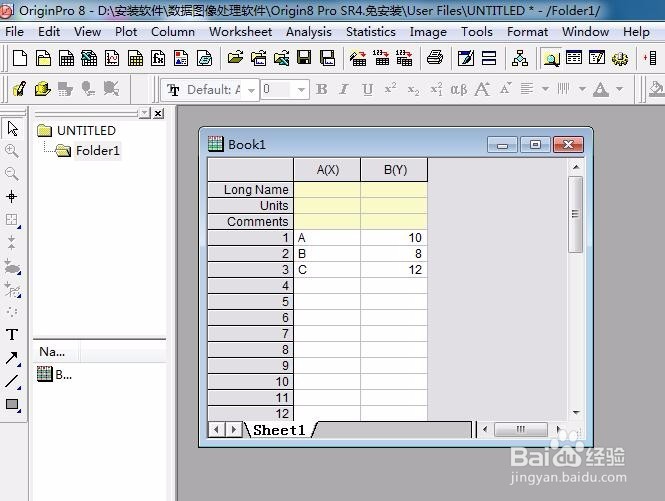Open the Worksheet menu
This screenshot has width=665, height=501.
(x=240, y=32)
